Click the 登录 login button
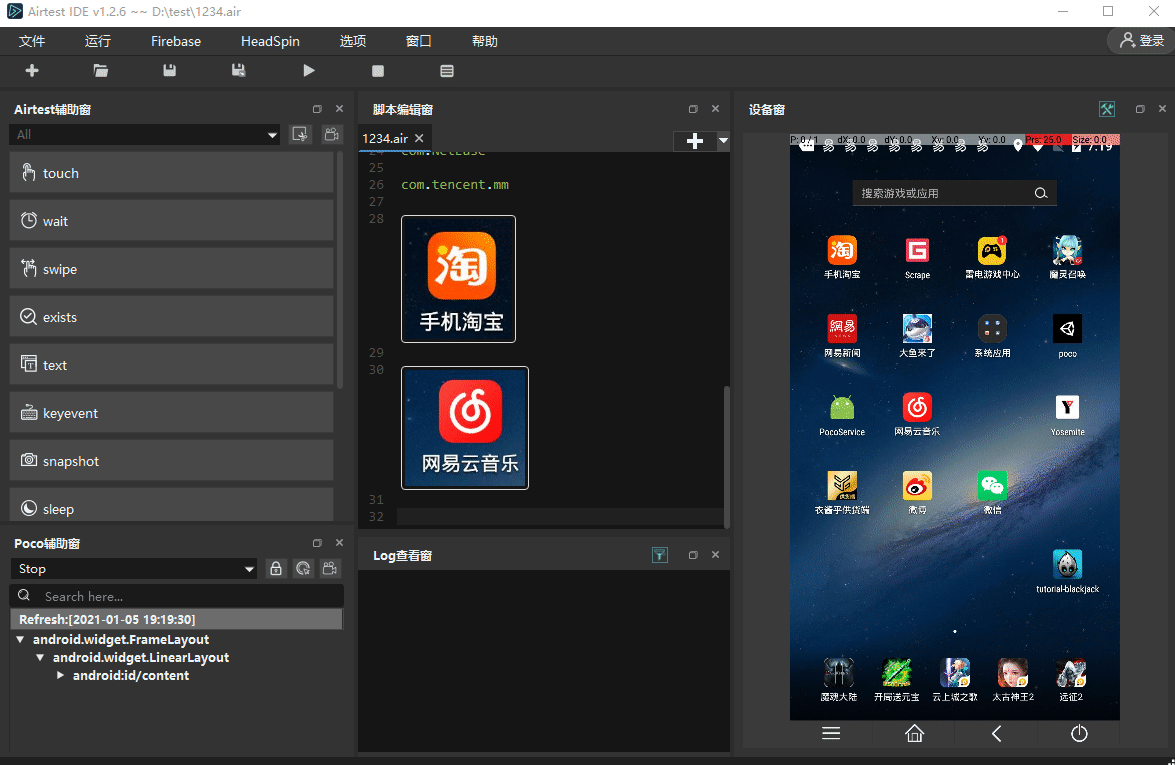Viewport: 1175px width, 765px height. tap(1141, 40)
